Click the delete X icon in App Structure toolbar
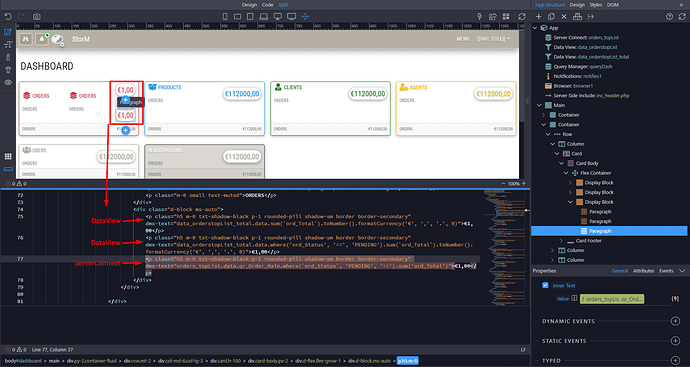This screenshot has width=690, height=367. pos(564,16)
